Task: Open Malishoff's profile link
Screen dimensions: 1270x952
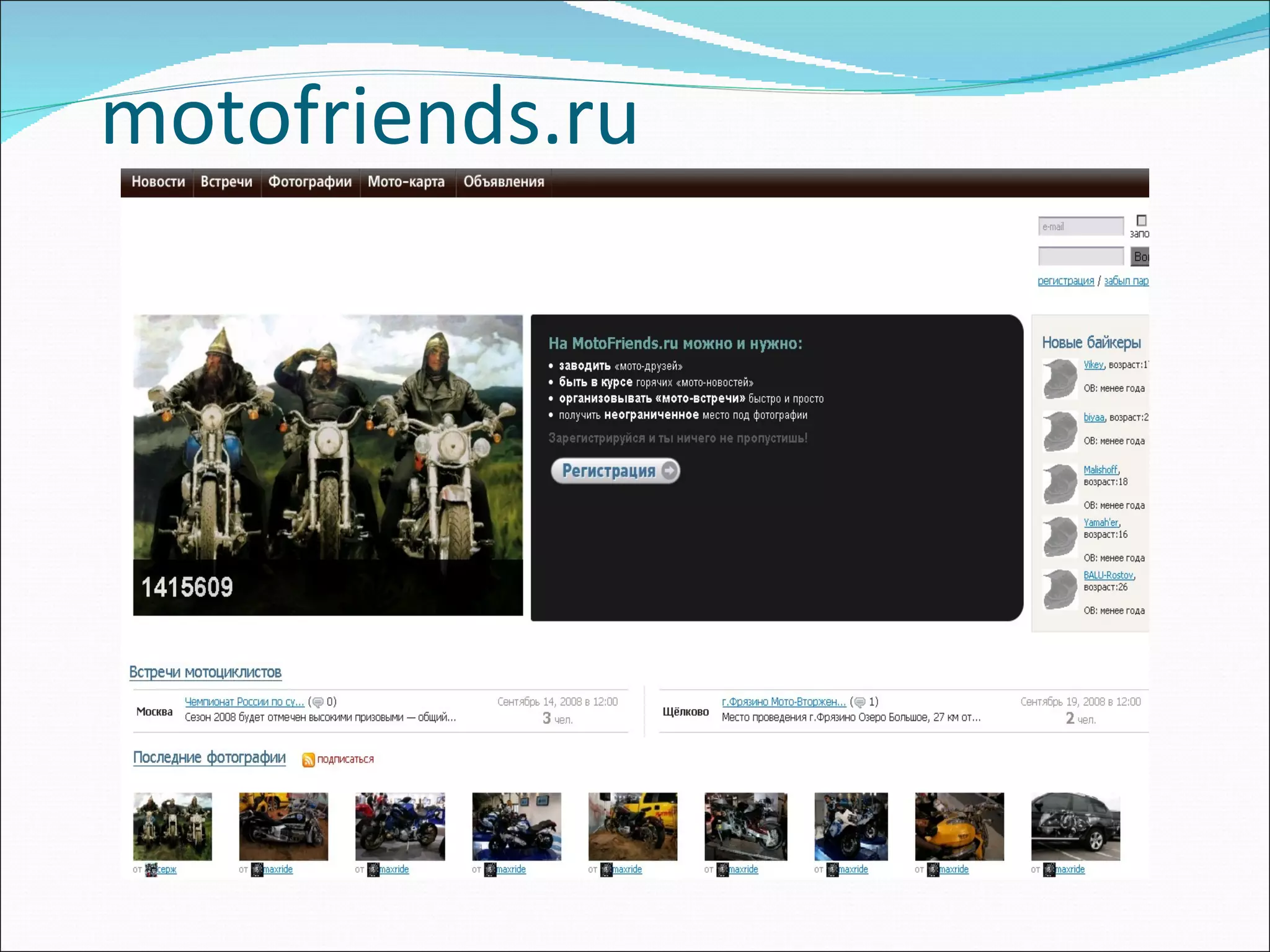Action: [x=1100, y=470]
